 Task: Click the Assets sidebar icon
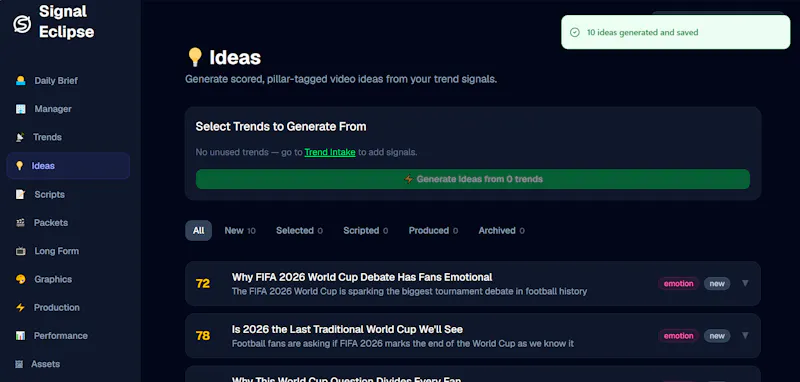pos(19,364)
